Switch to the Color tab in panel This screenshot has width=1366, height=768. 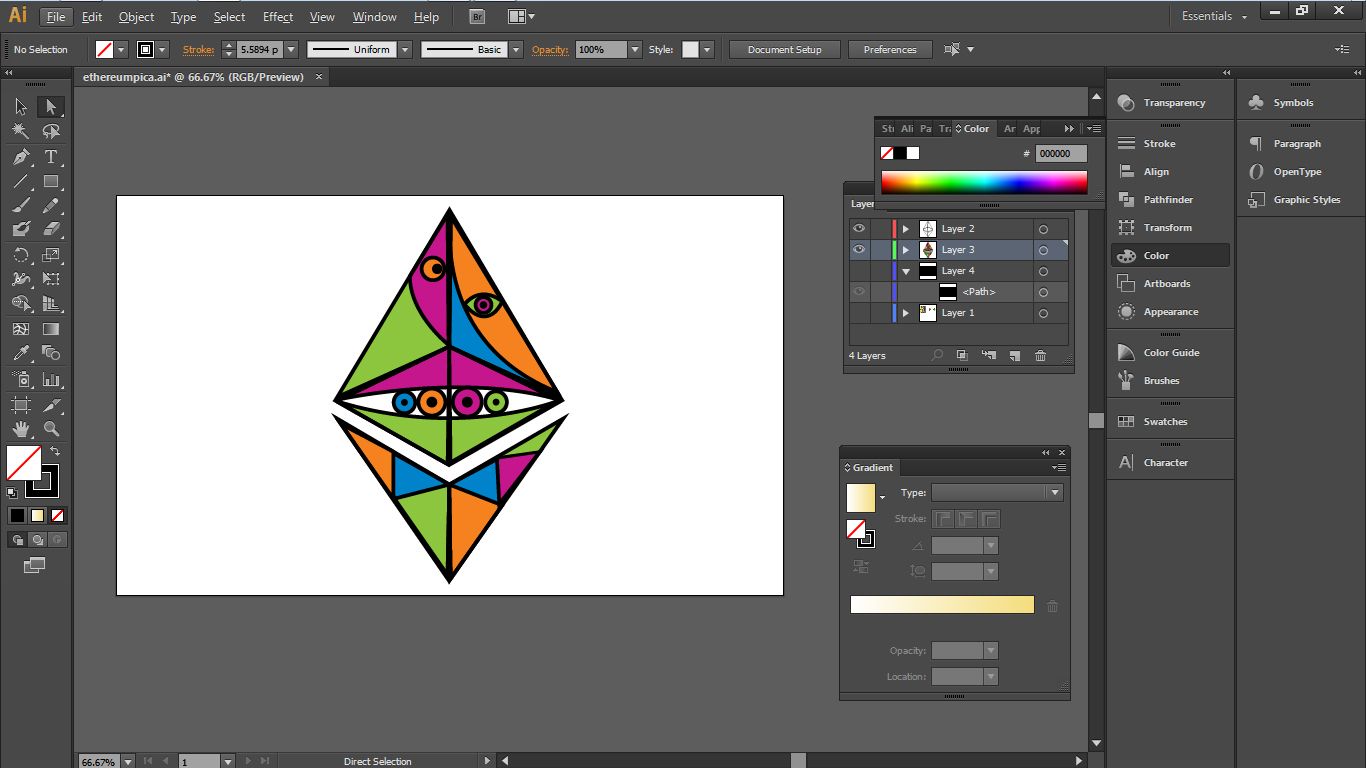tap(972, 129)
